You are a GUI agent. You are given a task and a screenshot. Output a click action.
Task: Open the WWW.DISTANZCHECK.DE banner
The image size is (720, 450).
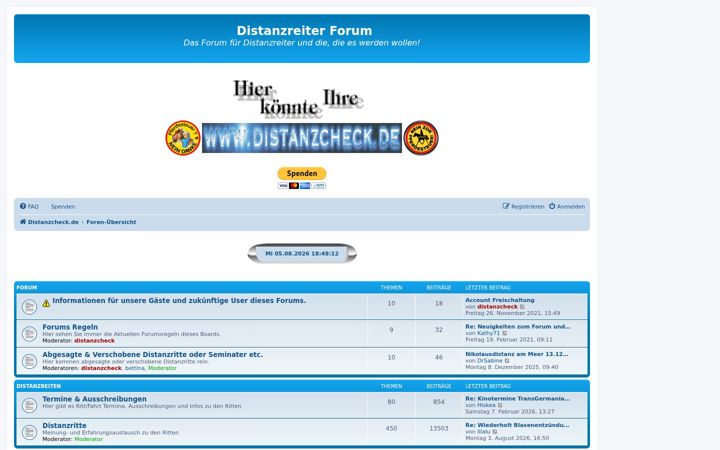pos(302,138)
